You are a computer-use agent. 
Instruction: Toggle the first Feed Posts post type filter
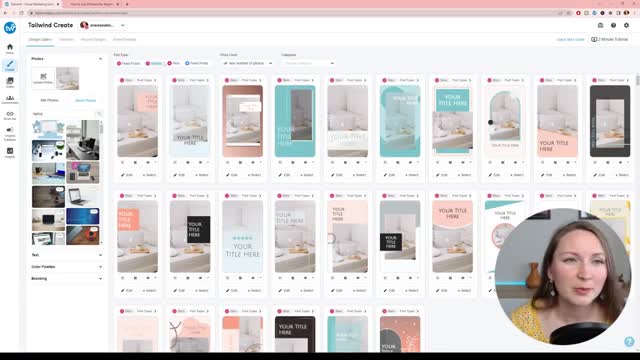[129, 63]
